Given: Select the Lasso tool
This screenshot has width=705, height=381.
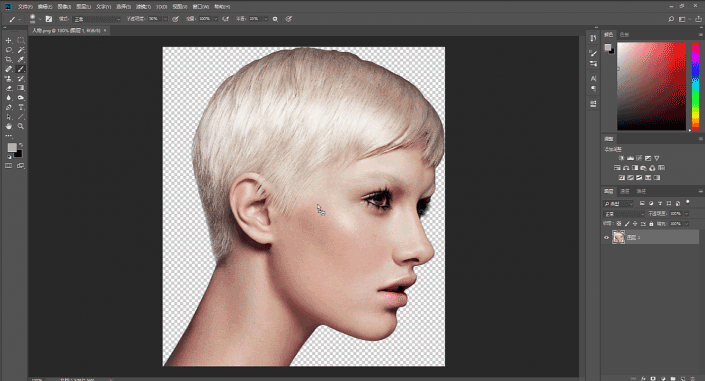Looking at the screenshot, I should (x=9, y=50).
